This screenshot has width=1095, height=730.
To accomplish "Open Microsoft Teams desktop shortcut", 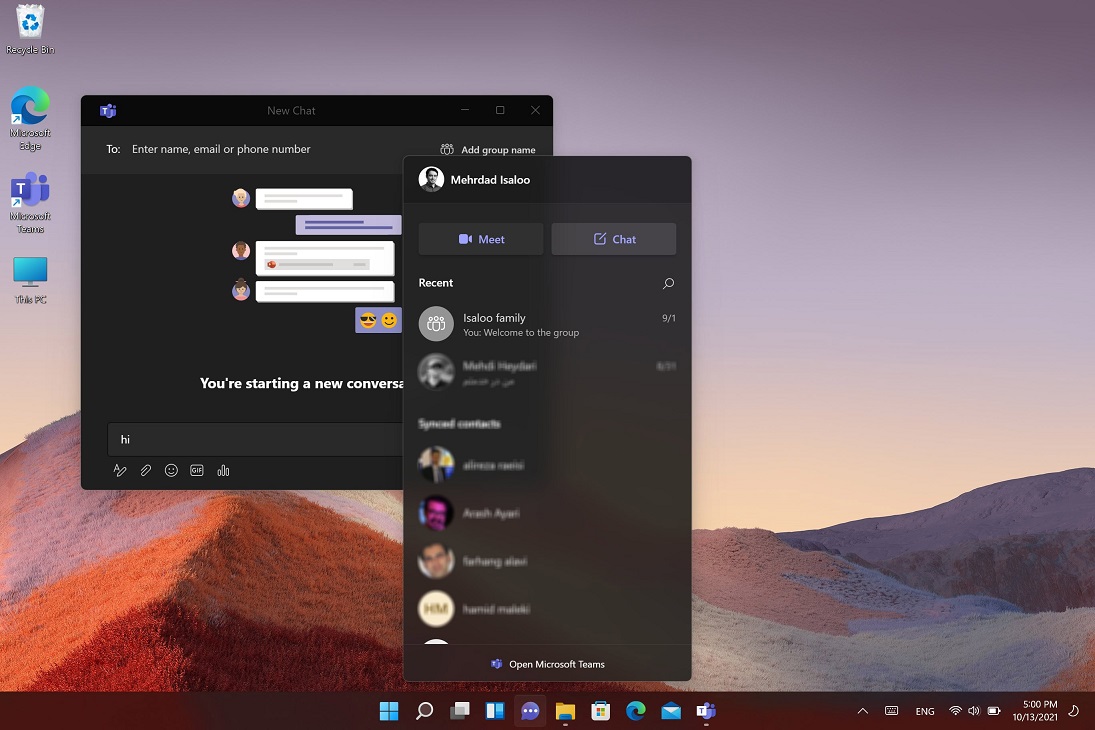I will (x=30, y=202).
